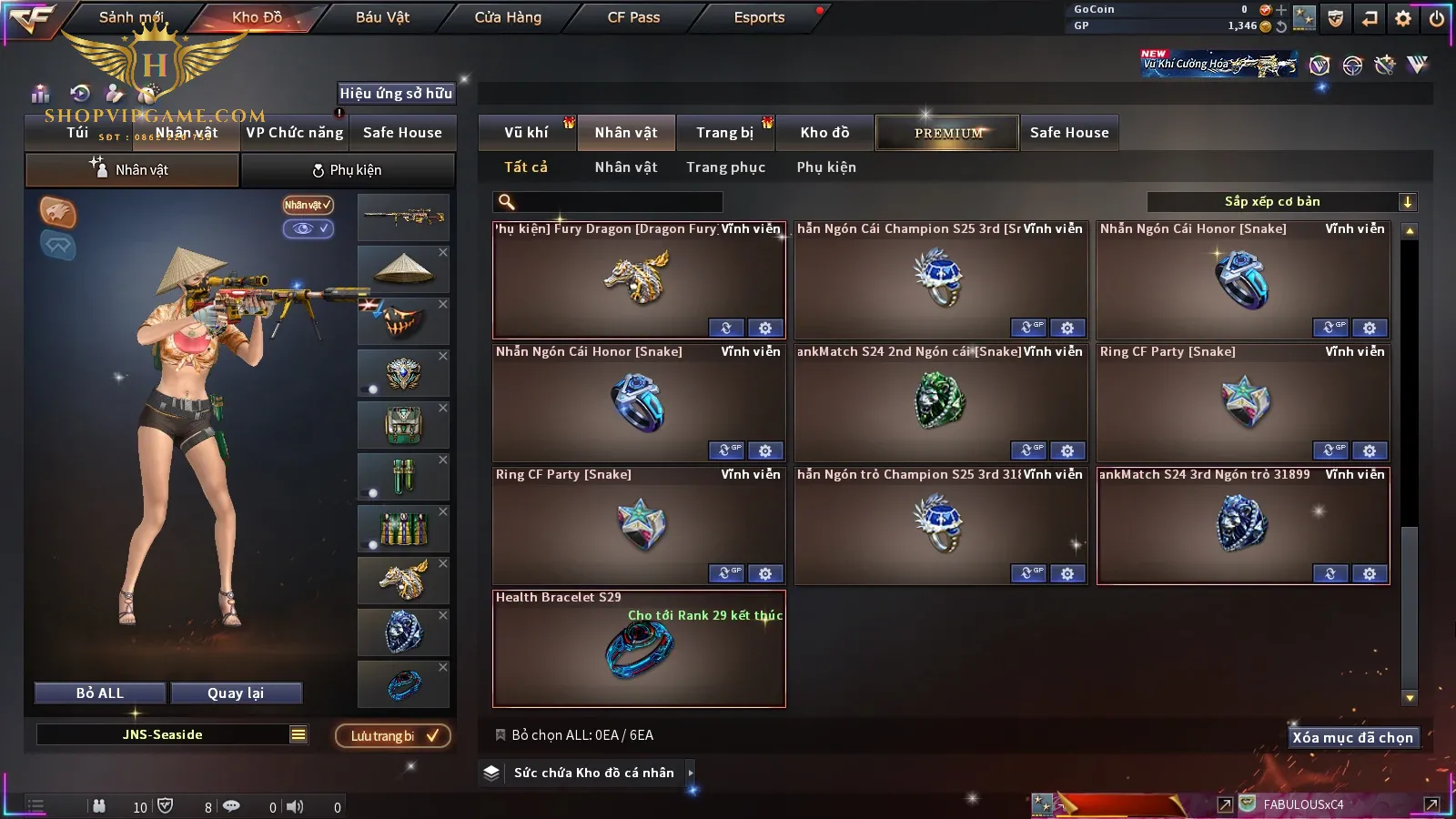This screenshot has height=819, width=1456.
Task: Open settings gear on Fury Dragon item
Action: tap(765, 328)
